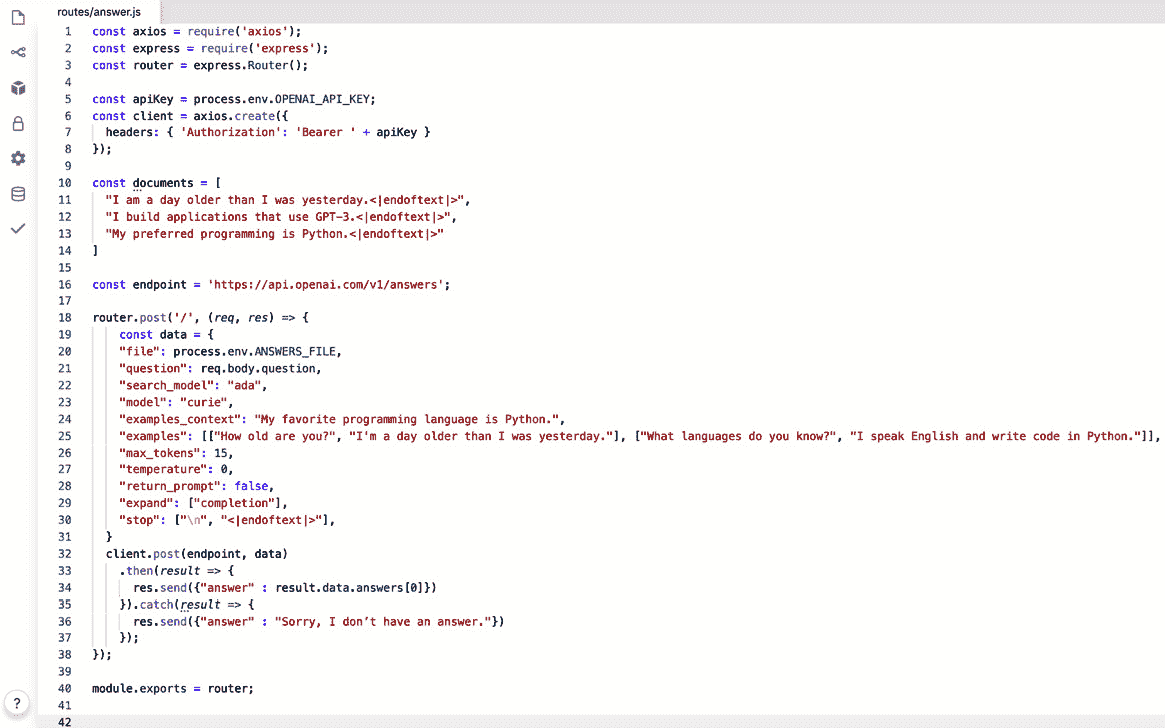Click line number 1 in the gutter
1165x728 pixels.
coord(66,31)
